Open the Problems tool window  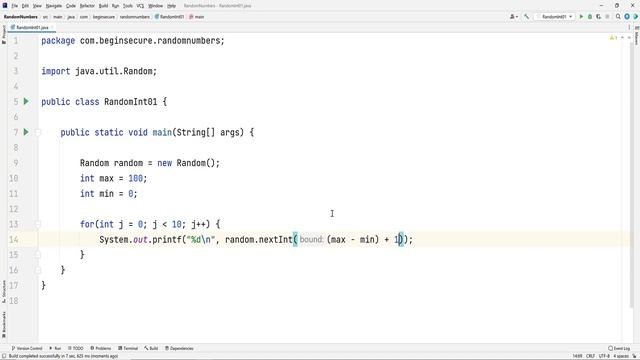coord(101,348)
